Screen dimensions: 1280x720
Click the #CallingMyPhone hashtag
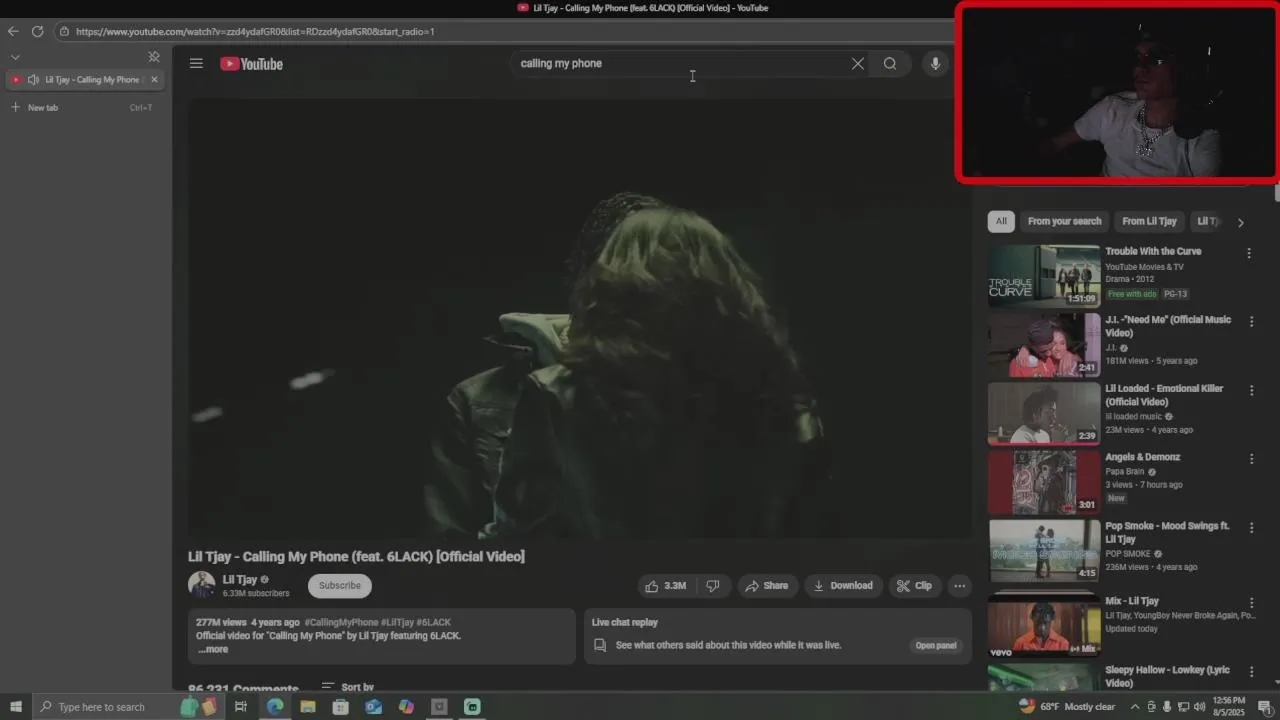[341, 622]
